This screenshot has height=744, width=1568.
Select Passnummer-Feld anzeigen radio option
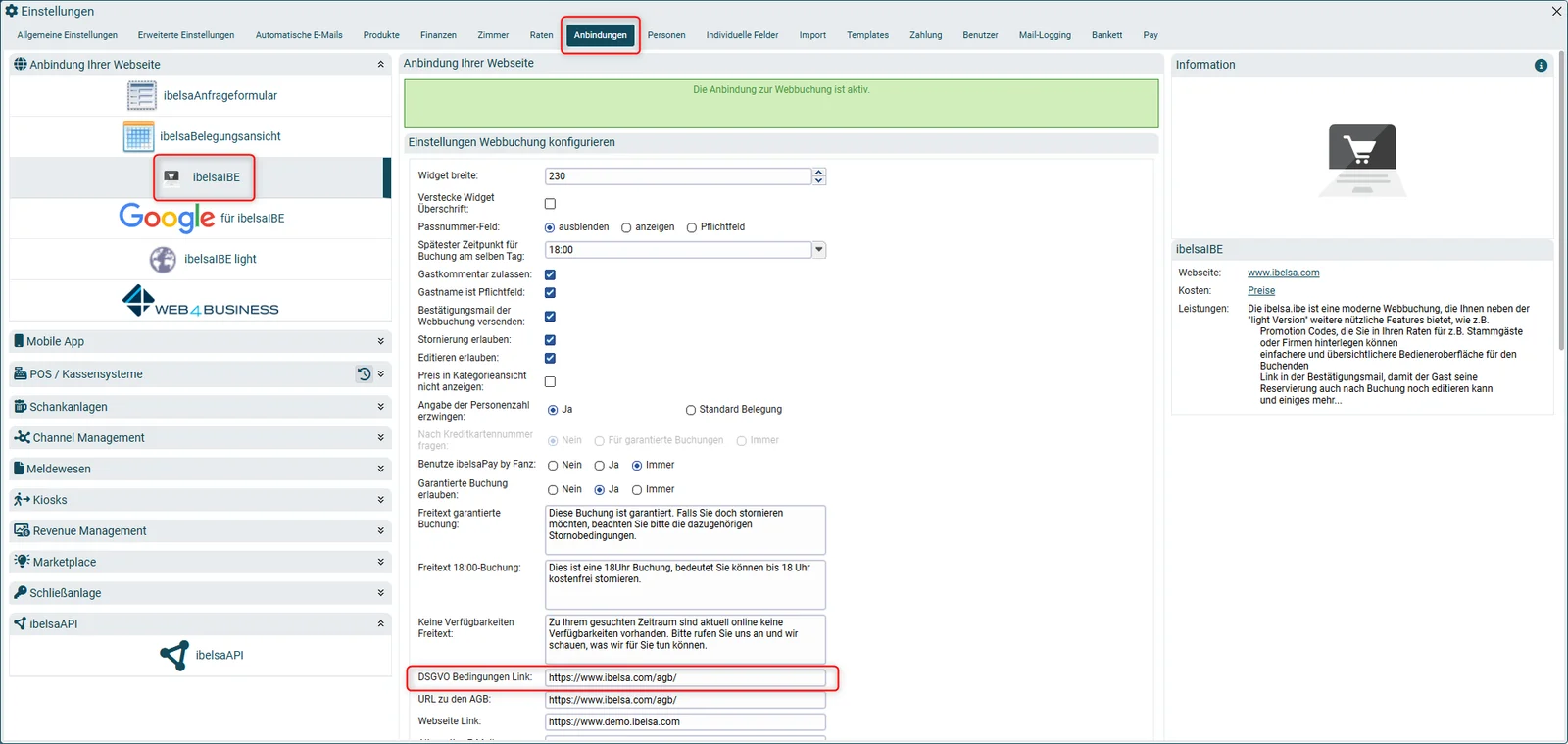click(626, 227)
